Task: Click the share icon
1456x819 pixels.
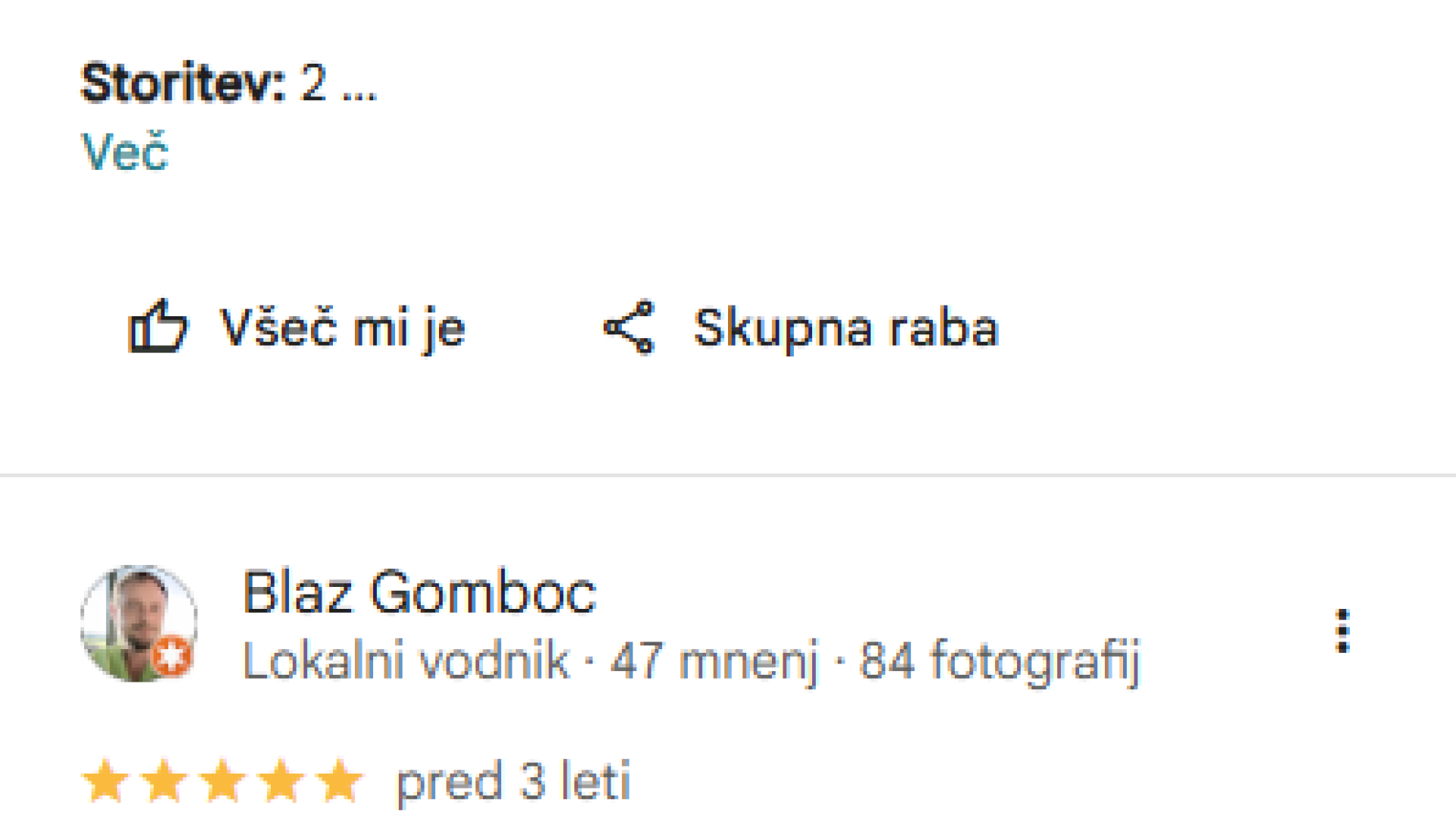Action: (x=629, y=328)
